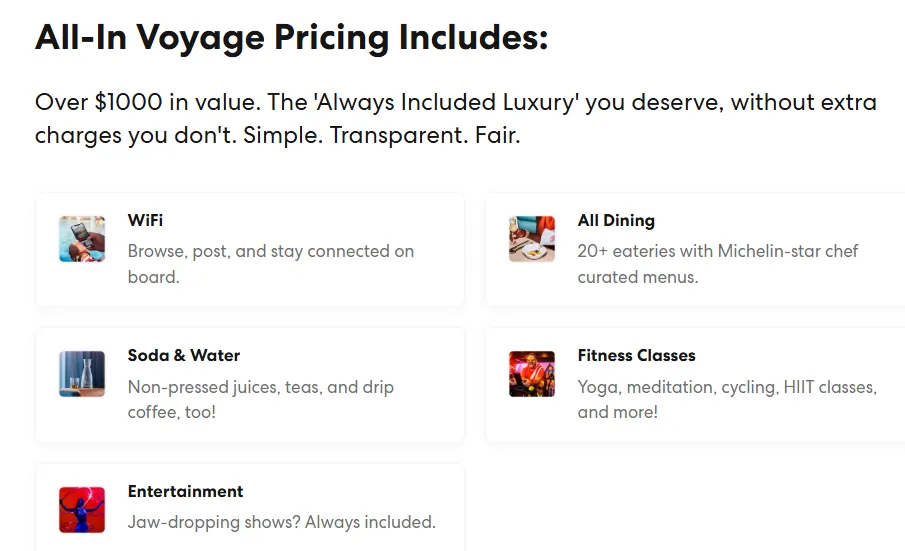Image resolution: width=905 pixels, height=551 pixels.
Task: Click the Fitness Classes image icon
Action: pyautogui.click(x=532, y=374)
